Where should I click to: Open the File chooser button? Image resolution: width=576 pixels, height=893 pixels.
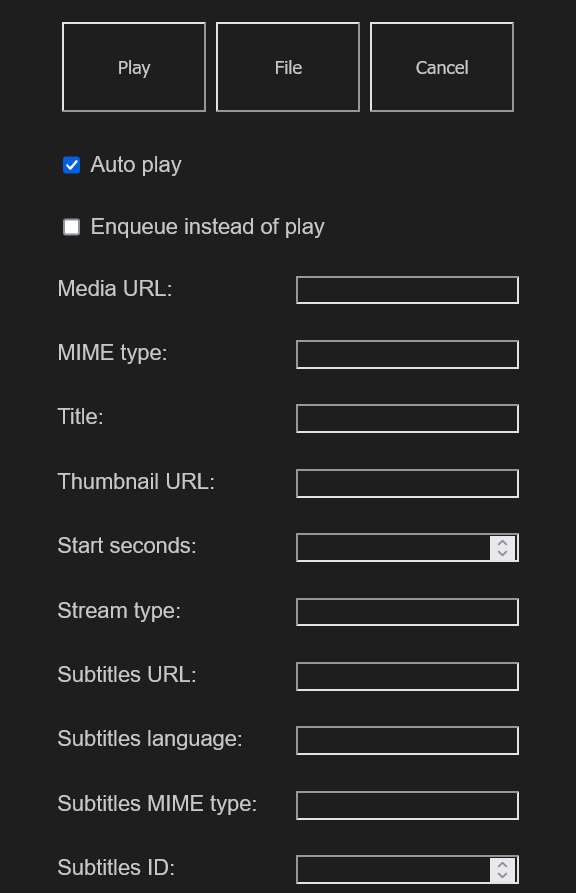288,67
